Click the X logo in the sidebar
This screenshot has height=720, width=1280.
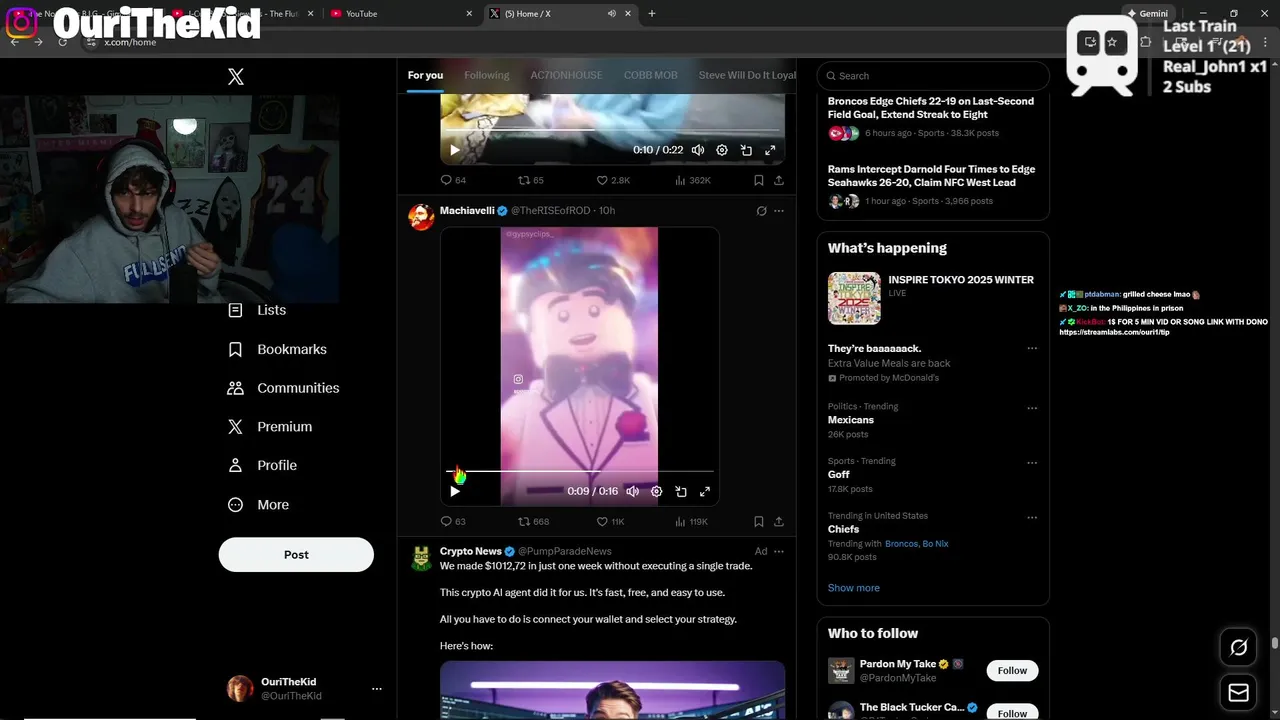236,77
